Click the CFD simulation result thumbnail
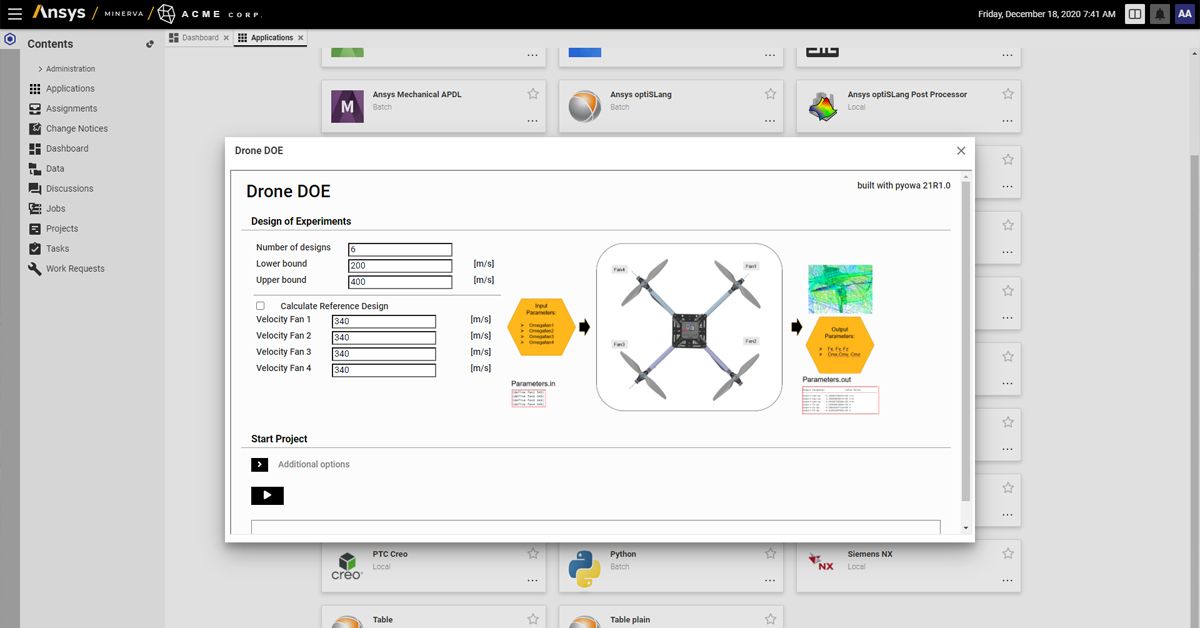The image size is (1200, 628). [840, 289]
